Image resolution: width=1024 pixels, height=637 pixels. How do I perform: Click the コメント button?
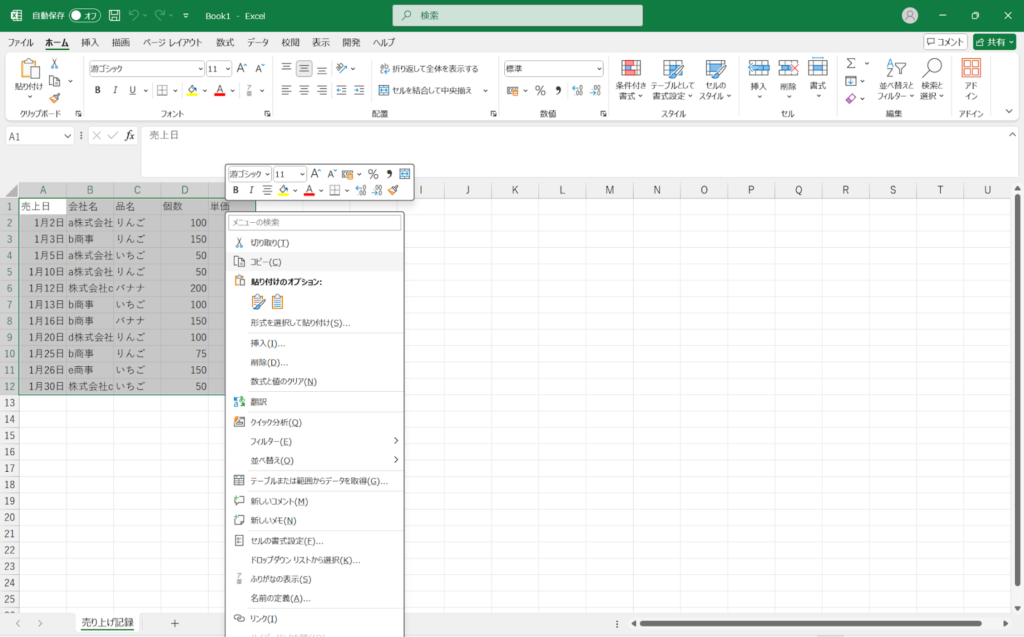point(945,42)
